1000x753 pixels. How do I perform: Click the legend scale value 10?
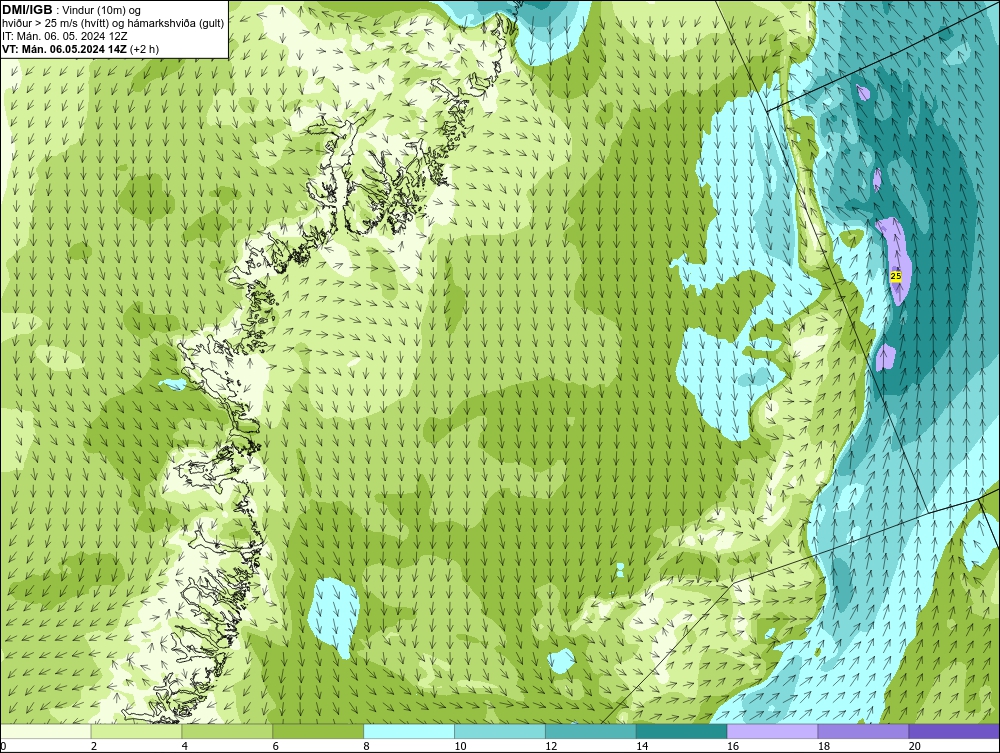(460, 746)
